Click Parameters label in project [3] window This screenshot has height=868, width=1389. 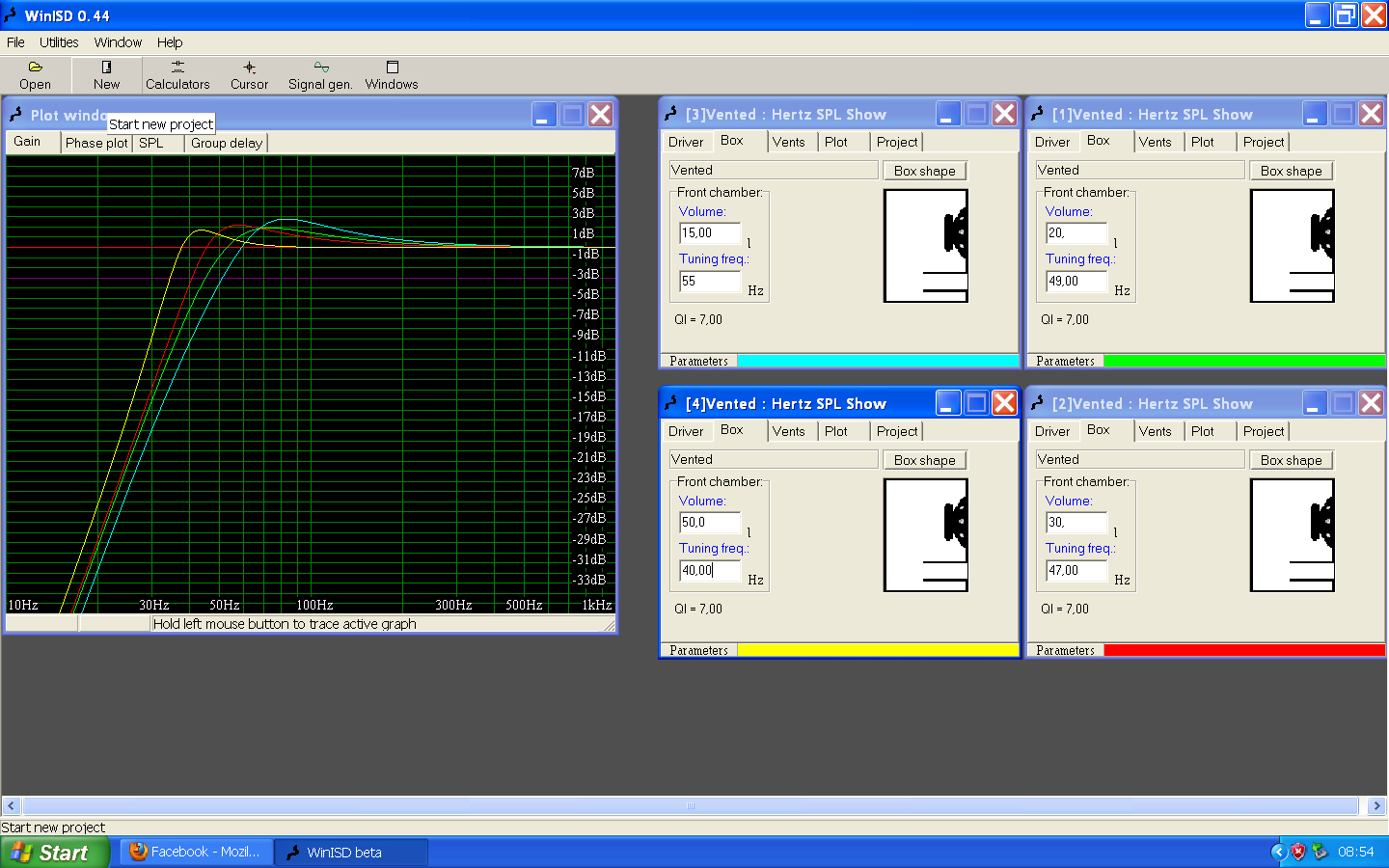[698, 362]
